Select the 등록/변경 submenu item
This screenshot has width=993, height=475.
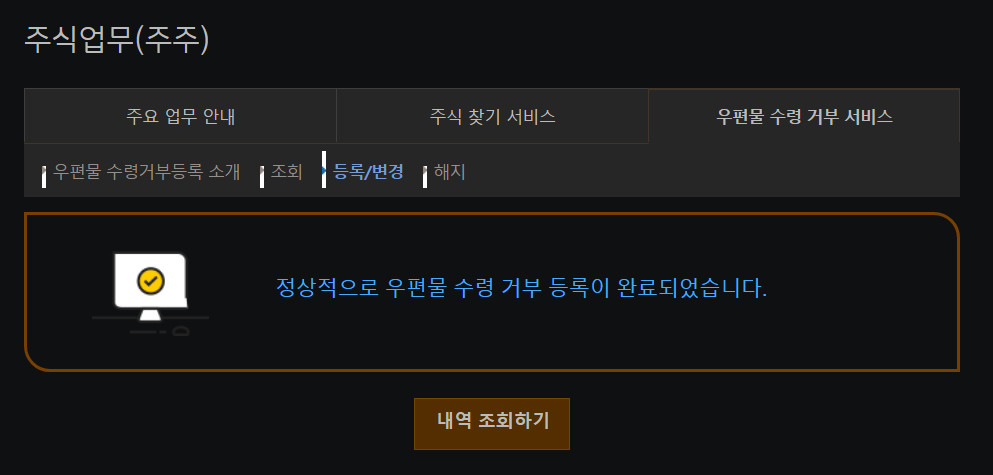[x=368, y=172]
